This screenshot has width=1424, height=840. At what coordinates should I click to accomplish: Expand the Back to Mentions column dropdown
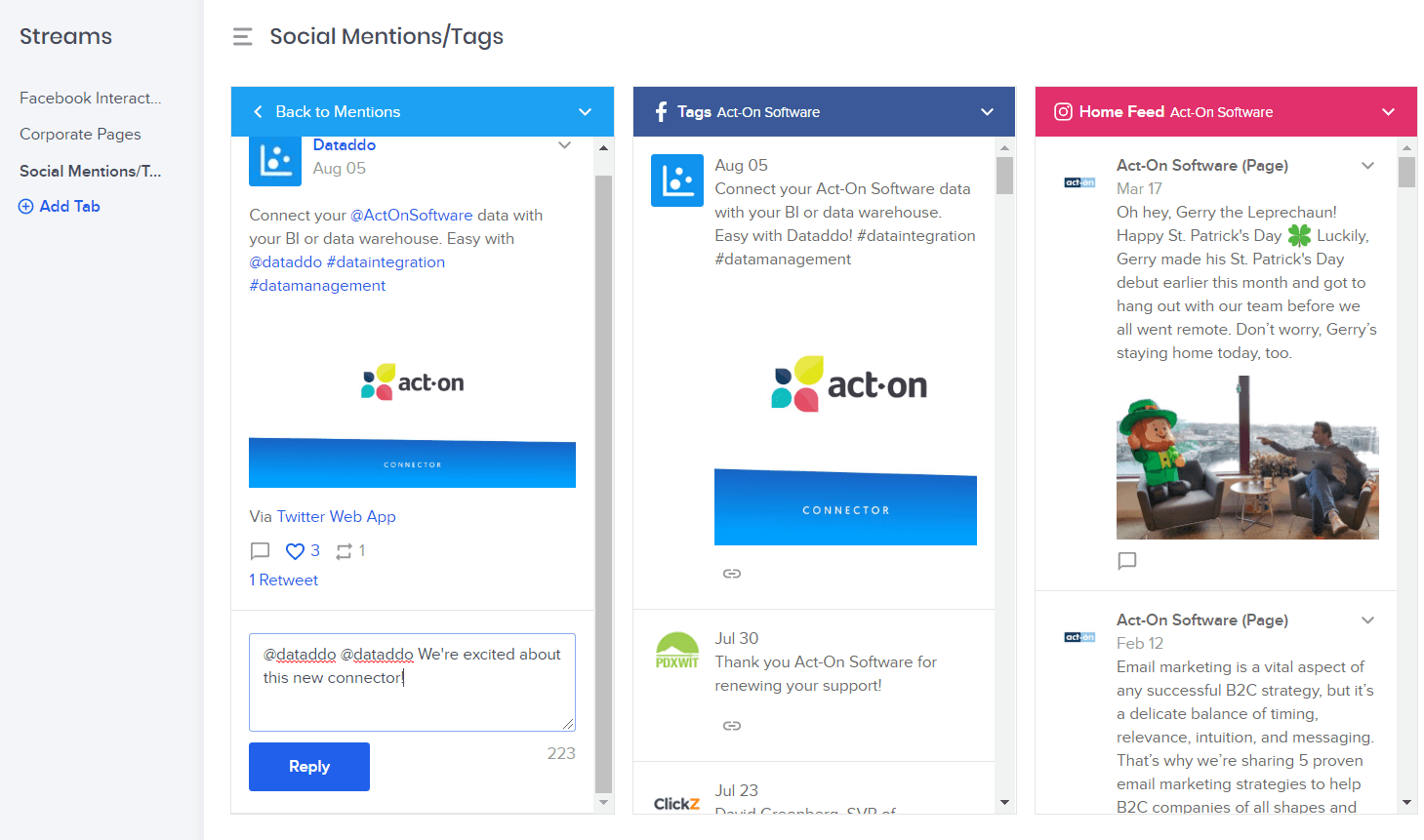point(585,112)
